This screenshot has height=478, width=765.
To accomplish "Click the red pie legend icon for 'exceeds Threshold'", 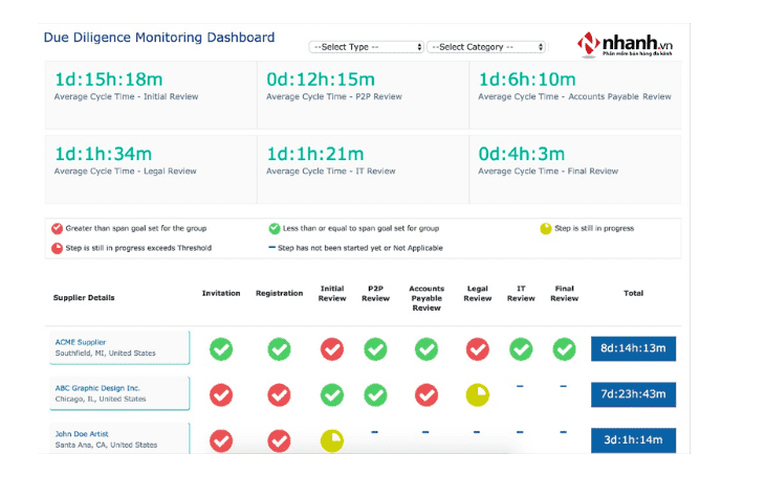I will click(x=57, y=248).
